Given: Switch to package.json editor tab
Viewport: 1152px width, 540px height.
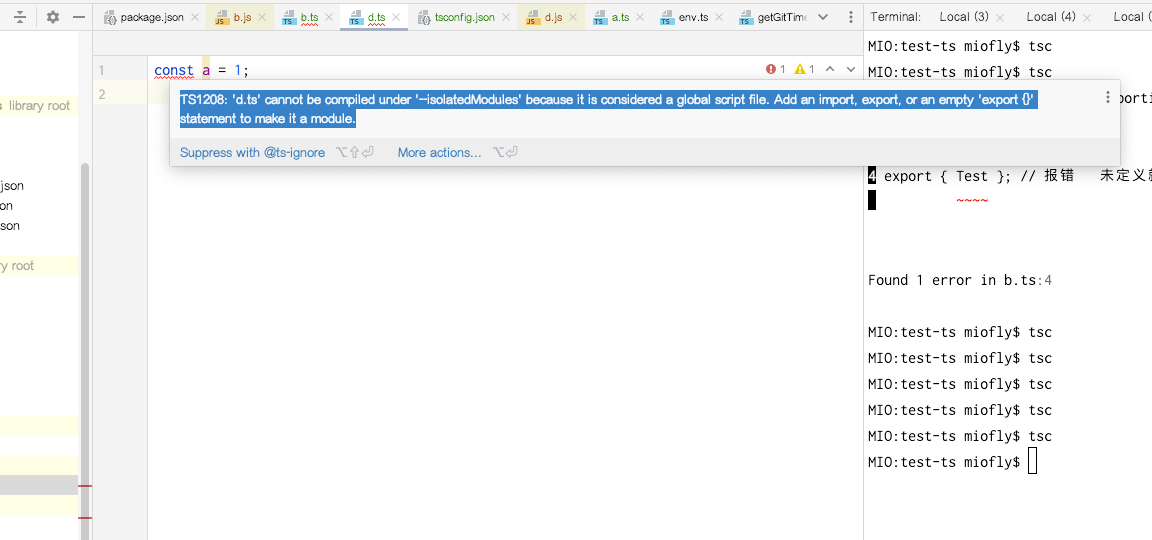Looking at the screenshot, I should (x=151, y=17).
